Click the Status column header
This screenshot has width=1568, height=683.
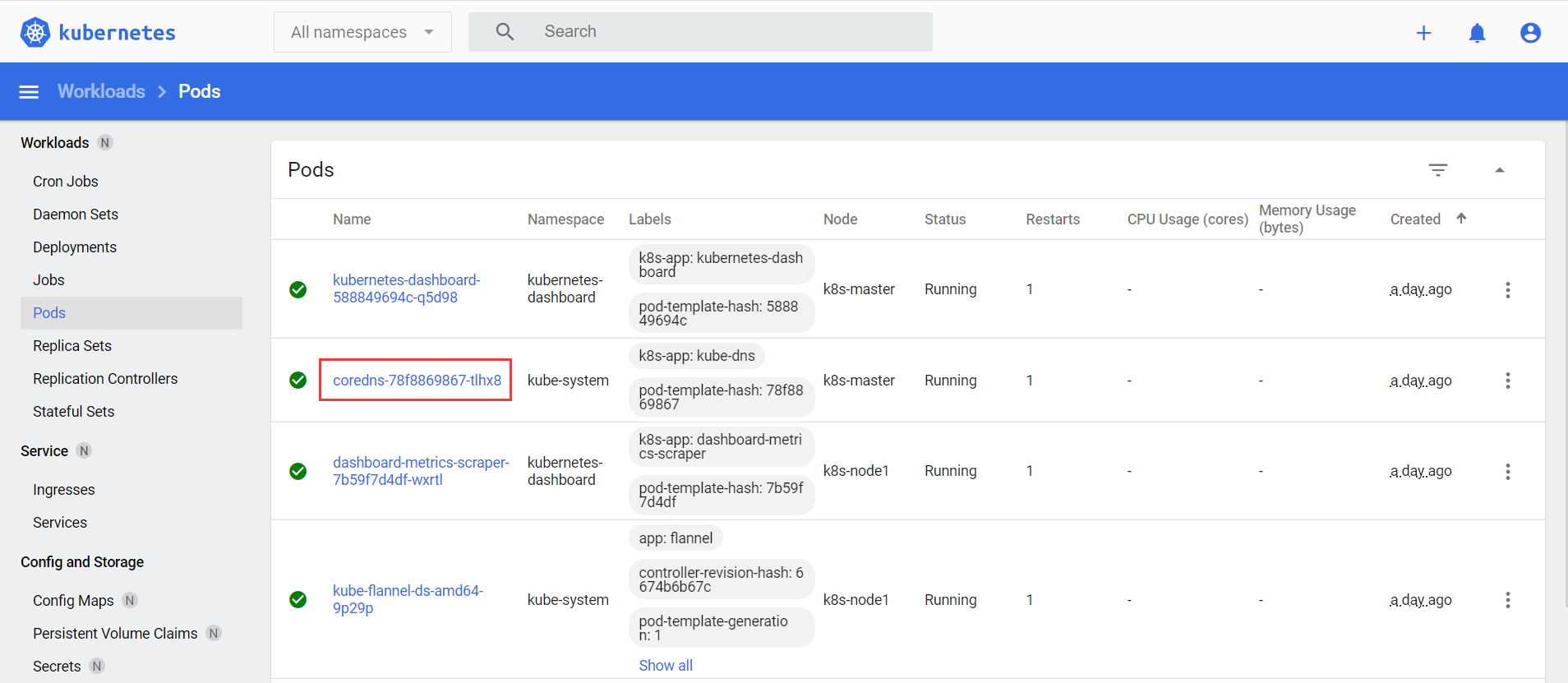945,219
